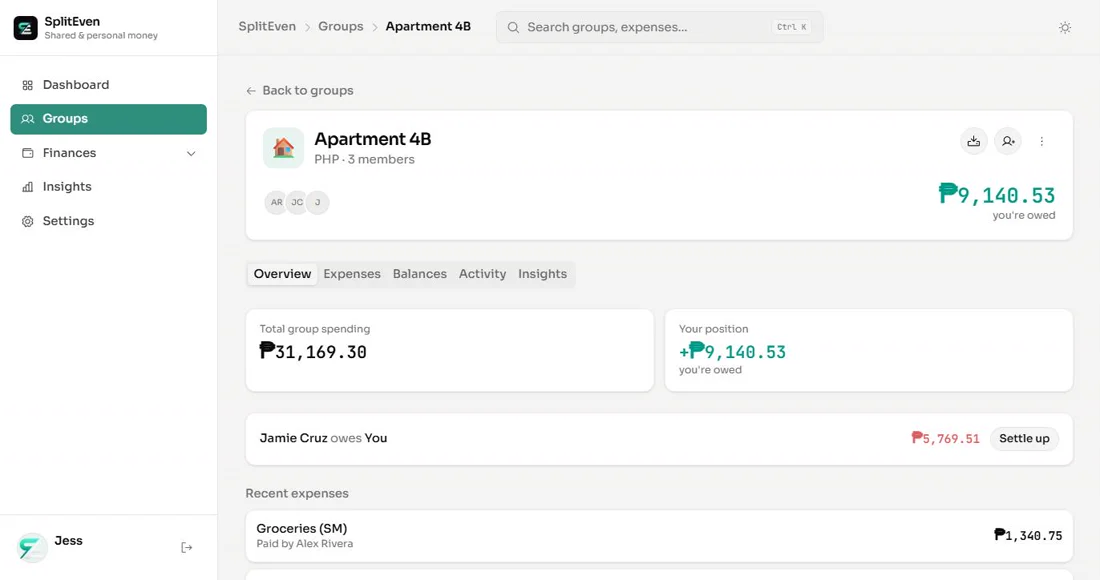The image size is (1100, 580).
Task: Click the sidebar Insights bar-chart icon
Action: pyautogui.click(x=27, y=187)
